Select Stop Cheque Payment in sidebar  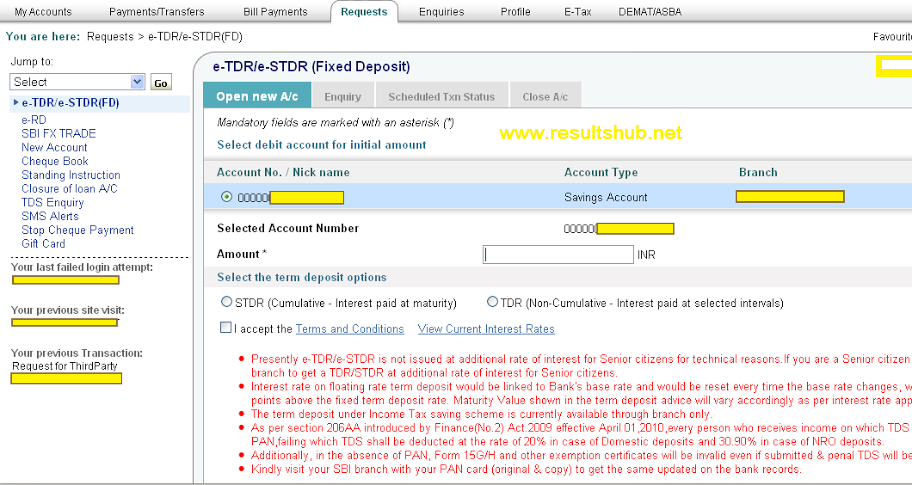click(x=77, y=230)
